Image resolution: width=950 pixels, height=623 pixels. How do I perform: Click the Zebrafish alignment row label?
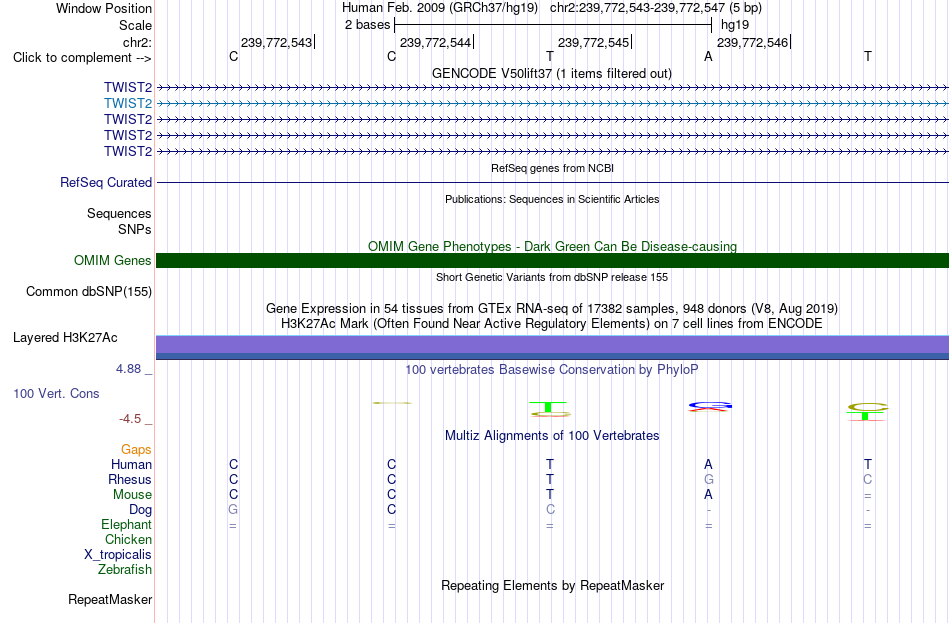point(125,570)
